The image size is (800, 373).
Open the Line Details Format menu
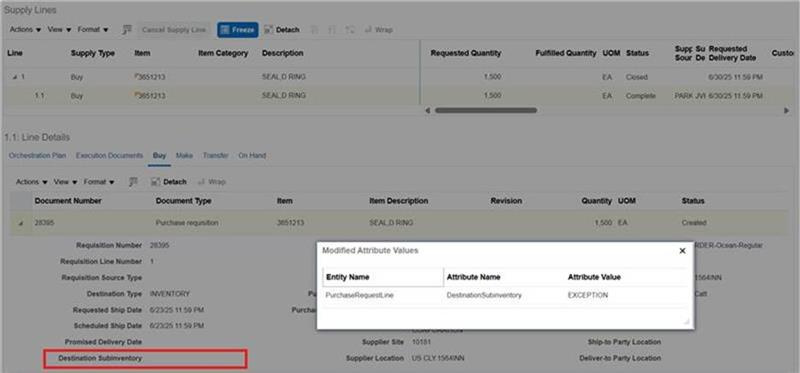(99, 182)
